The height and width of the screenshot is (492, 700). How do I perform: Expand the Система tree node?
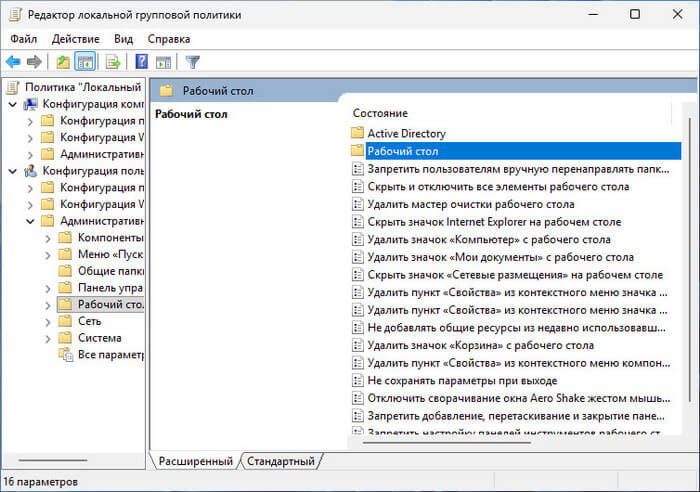coord(47,338)
